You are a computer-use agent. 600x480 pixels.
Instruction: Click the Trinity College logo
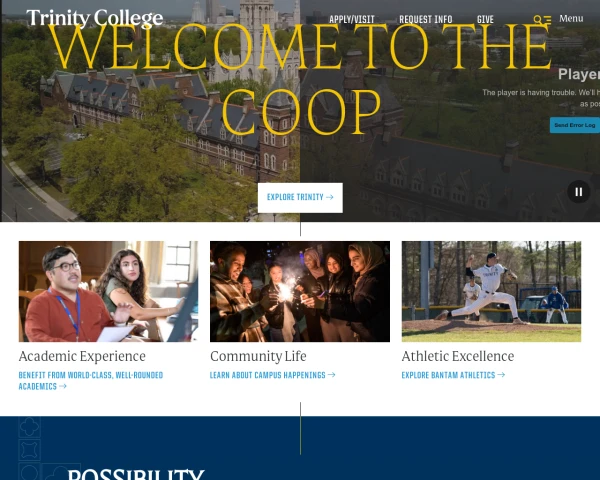[95, 18]
